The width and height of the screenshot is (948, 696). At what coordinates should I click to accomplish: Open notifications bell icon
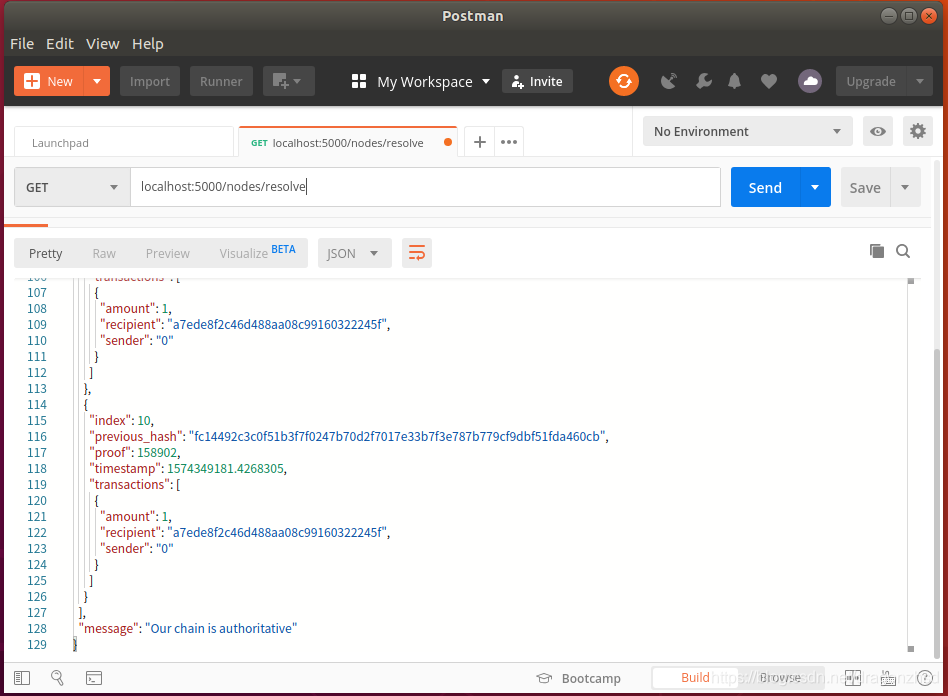pos(734,81)
